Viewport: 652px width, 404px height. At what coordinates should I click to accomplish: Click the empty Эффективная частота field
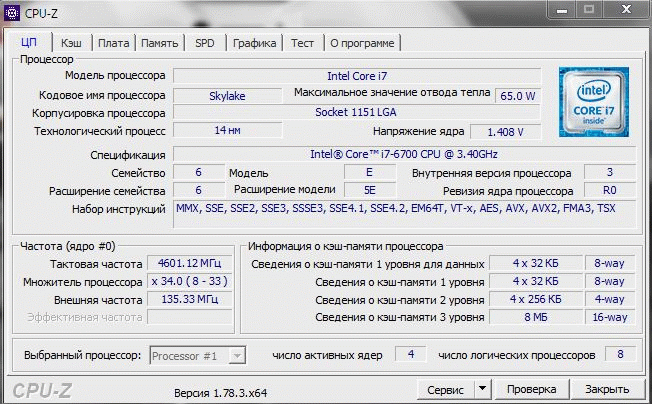[190, 317]
